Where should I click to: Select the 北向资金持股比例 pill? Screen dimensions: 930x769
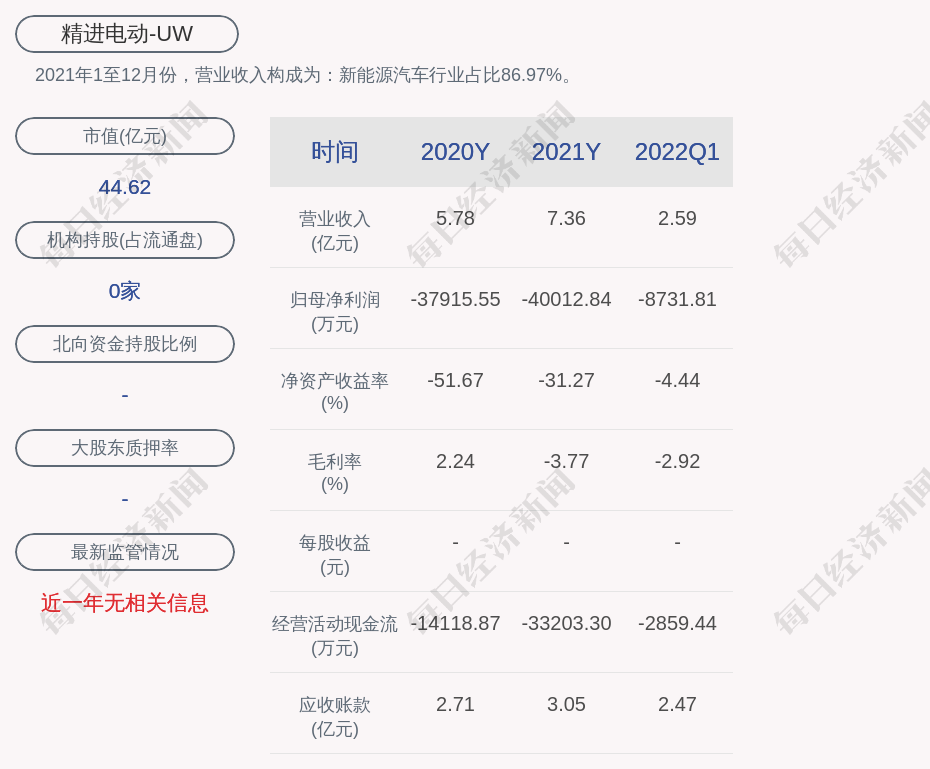click(x=125, y=344)
